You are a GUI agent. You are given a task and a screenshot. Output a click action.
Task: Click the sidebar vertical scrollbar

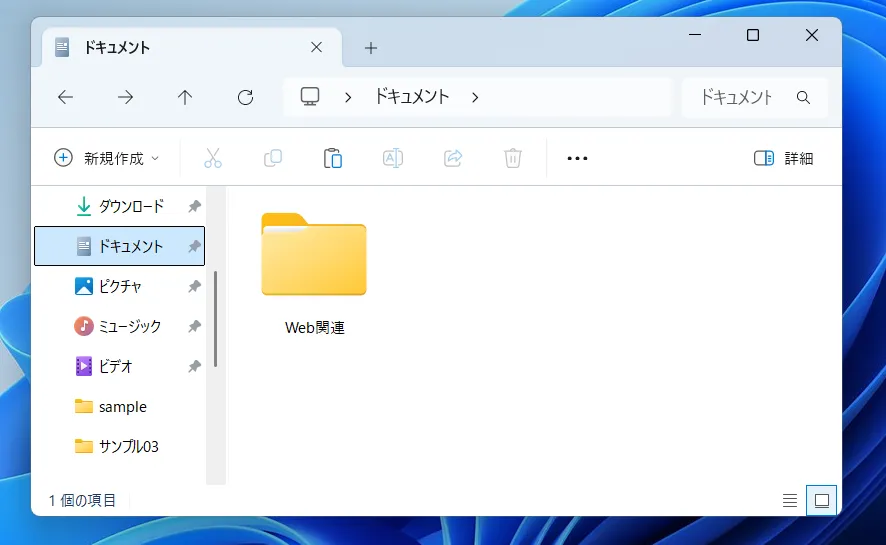coord(215,319)
